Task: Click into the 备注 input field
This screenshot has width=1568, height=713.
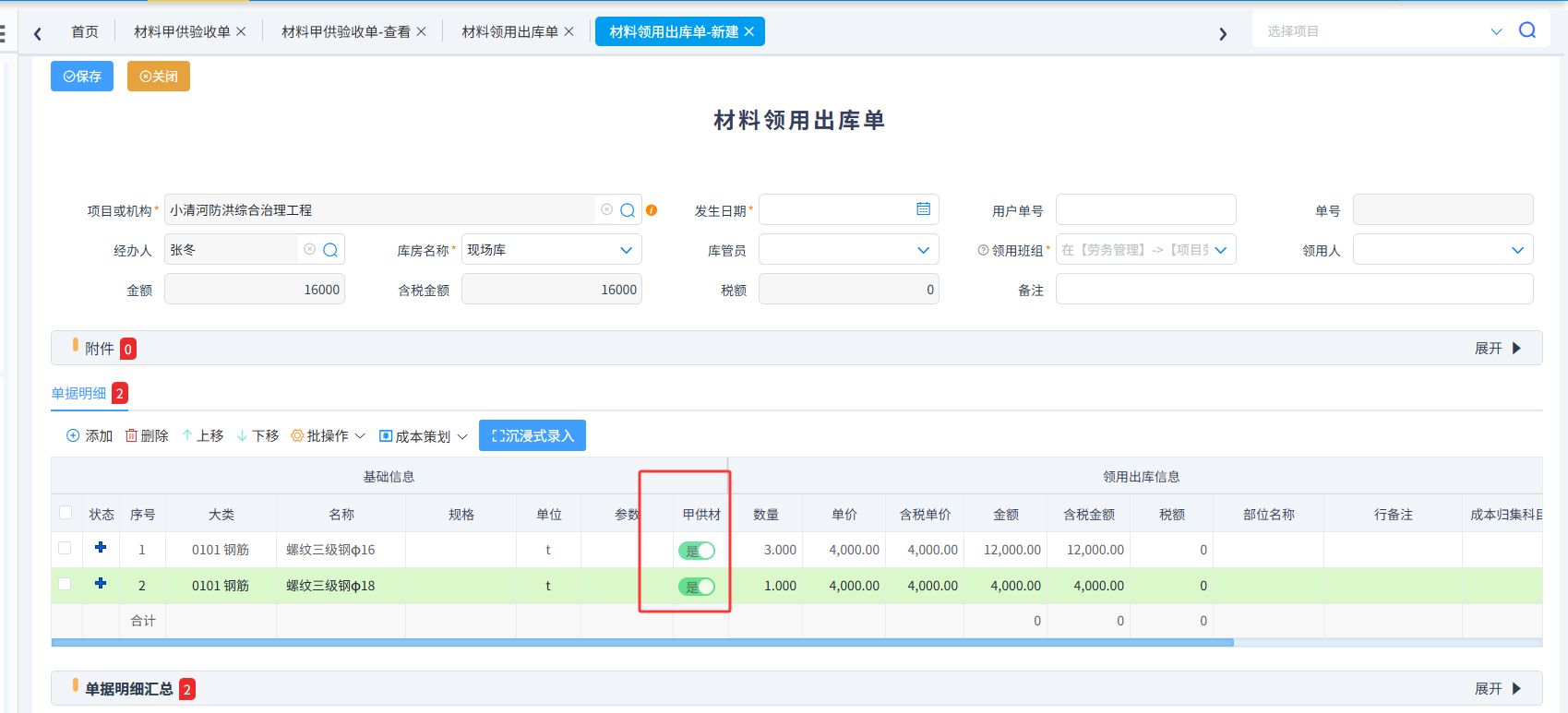Action: [x=1294, y=290]
